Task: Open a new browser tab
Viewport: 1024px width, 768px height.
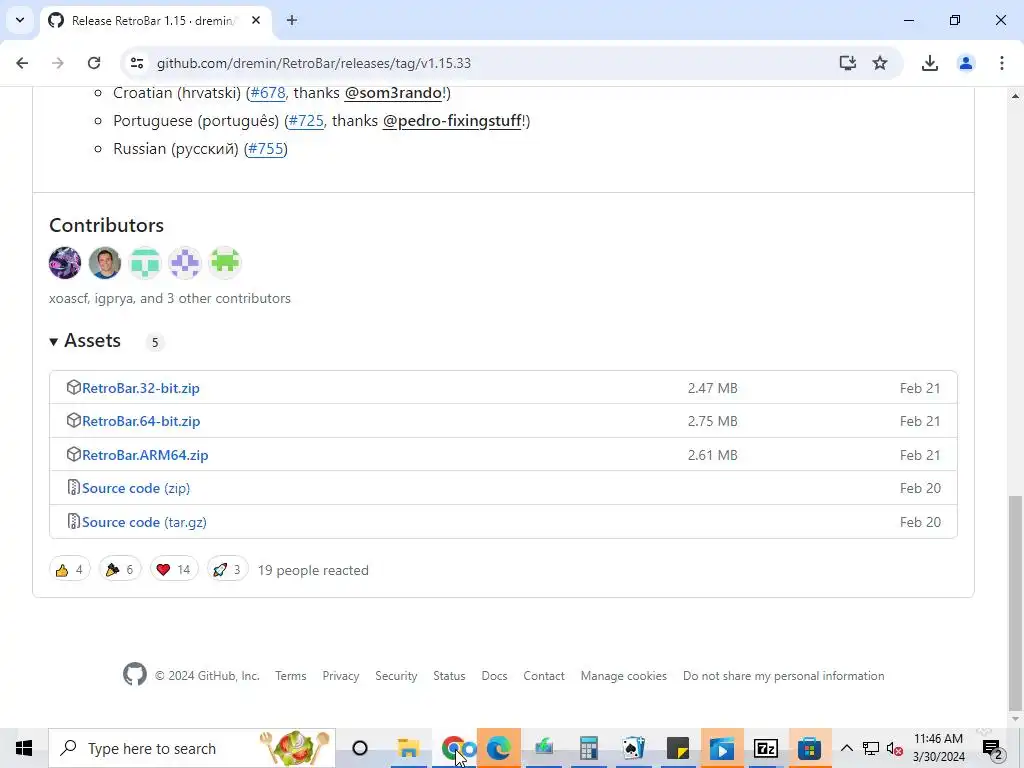Action: pos(292,20)
